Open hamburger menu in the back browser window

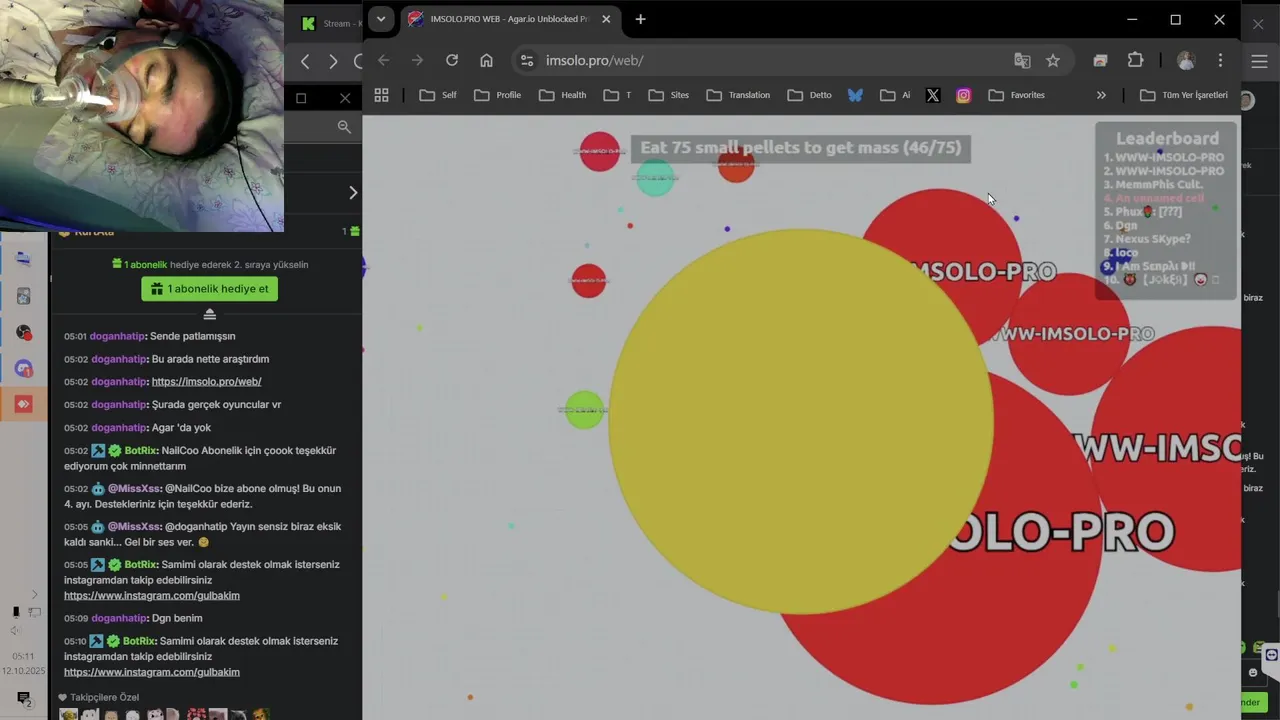(x=1260, y=61)
